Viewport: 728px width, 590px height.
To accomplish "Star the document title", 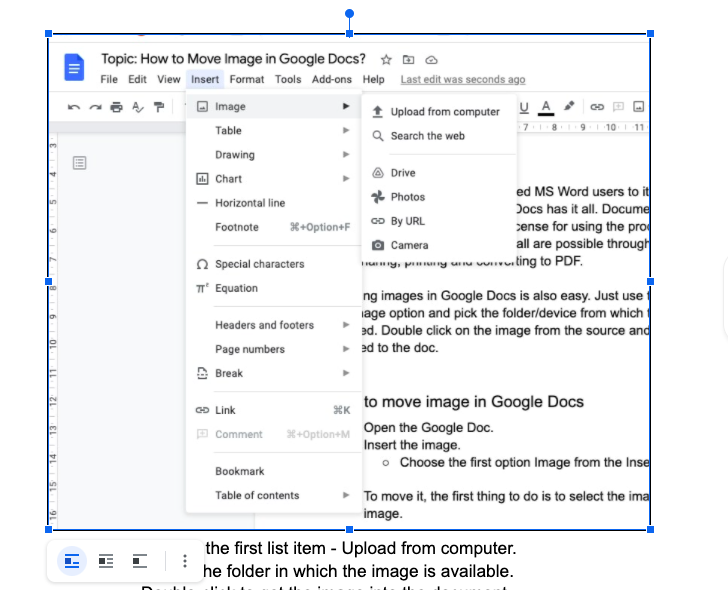I will pos(386,60).
